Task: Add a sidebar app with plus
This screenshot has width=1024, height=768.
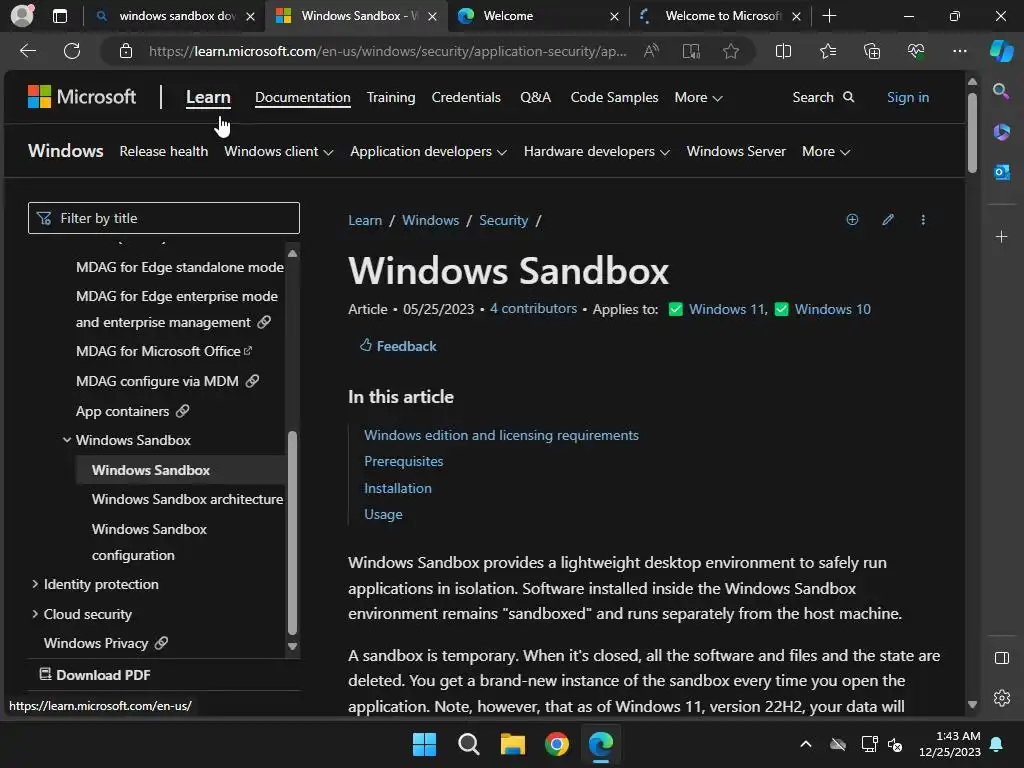Action: click(x=1001, y=236)
